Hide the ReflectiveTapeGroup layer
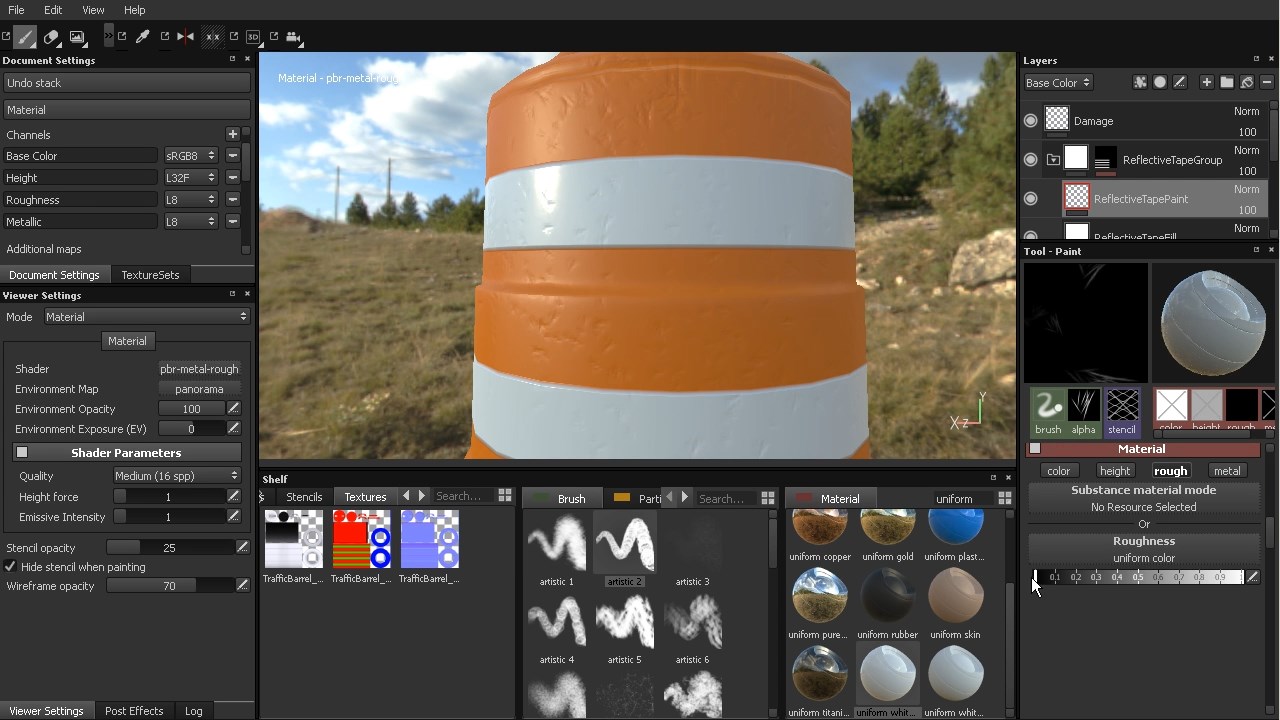The width and height of the screenshot is (1280, 720). (x=1030, y=160)
